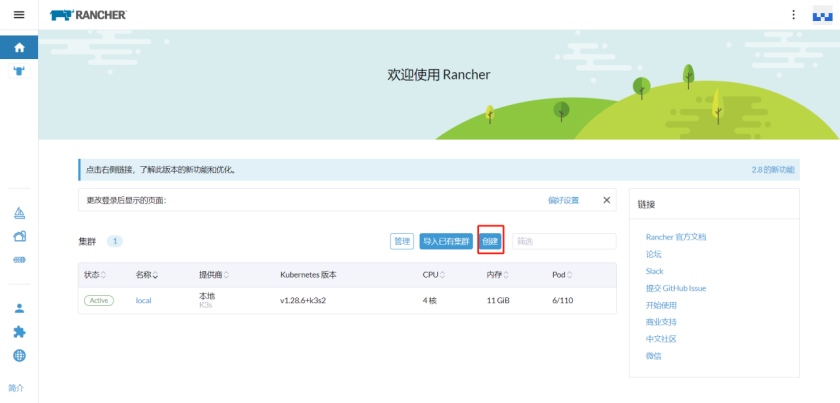Click the 本地 K3s provider cell
Viewport: 840px width, 403px height.
[x=207, y=301]
